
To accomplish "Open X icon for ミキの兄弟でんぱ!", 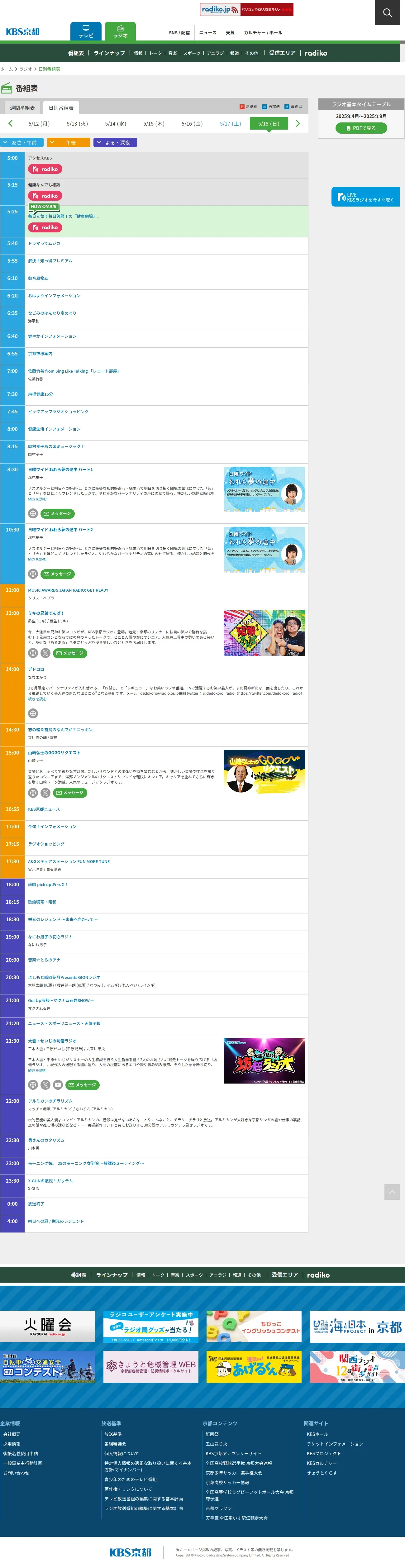I will [x=46, y=653].
